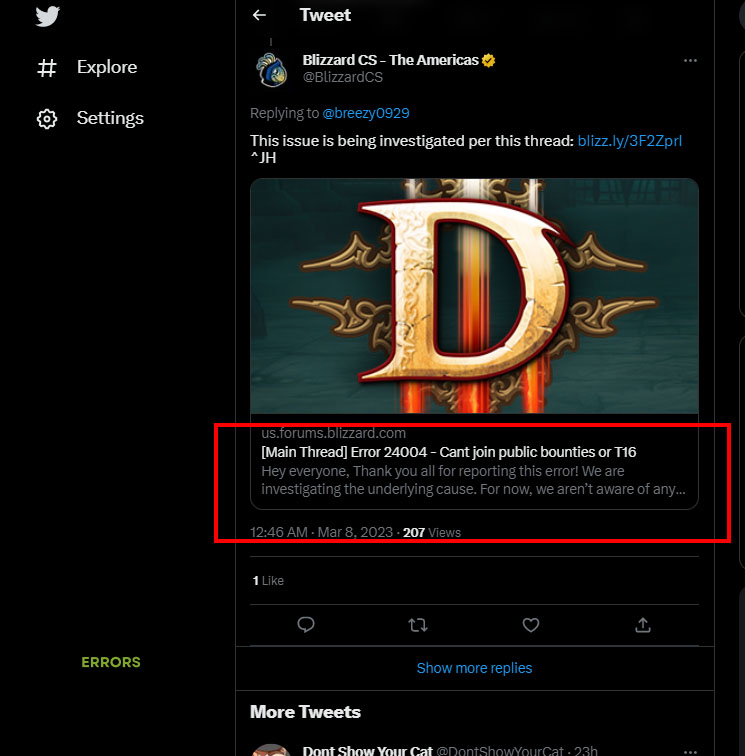Click the @BlizzardCS handle
Viewport: 745px width, 756px height.
click(343, 77)
